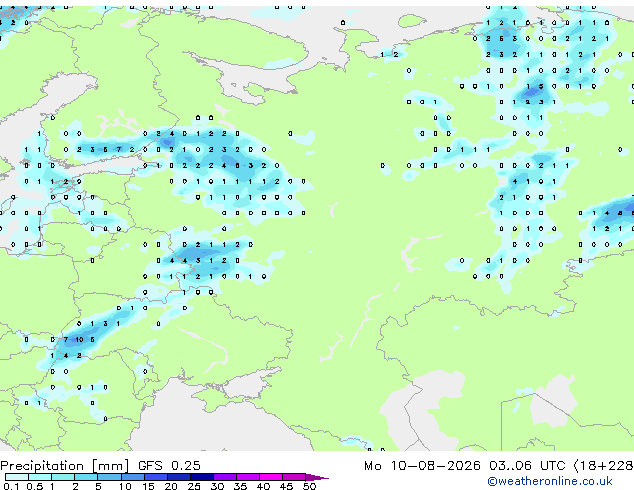Click the 5–10 mm legend swatch
This screenshot has width=634, height=490.
pyautogui.click(x=109, y=477)
